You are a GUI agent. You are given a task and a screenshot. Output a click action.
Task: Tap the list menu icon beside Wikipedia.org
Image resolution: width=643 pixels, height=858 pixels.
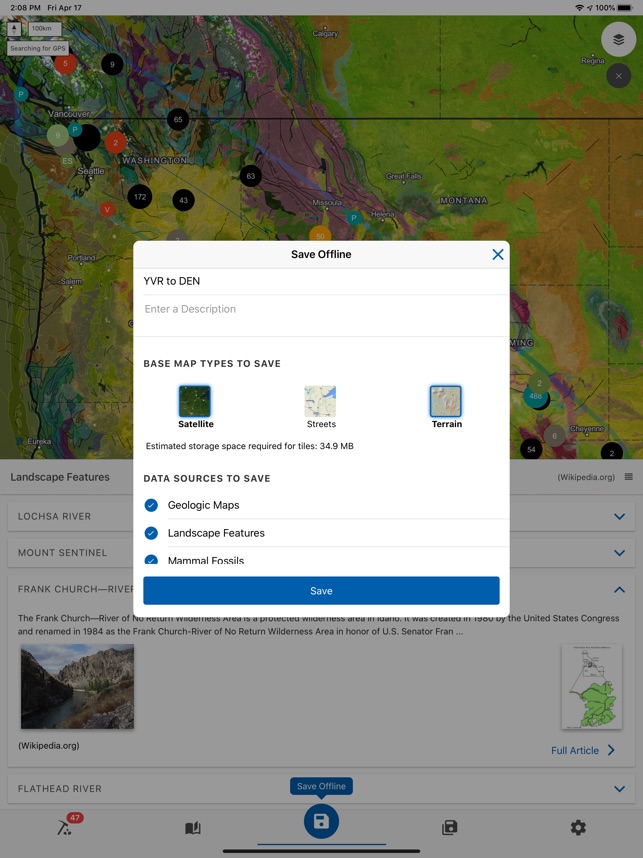629,477
